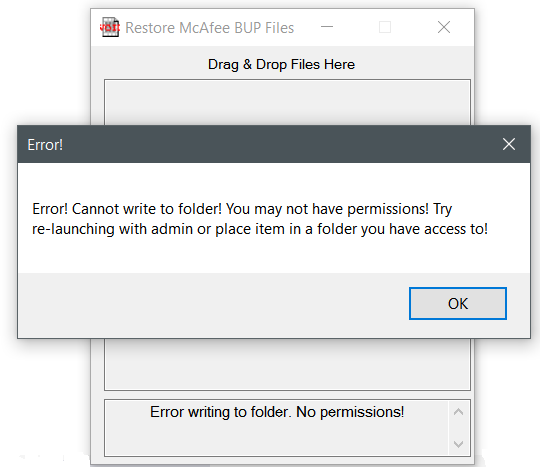540x467 pixels.
Task: Click the "Drag & Drop Files Here" label
Action: click(281, 64)
